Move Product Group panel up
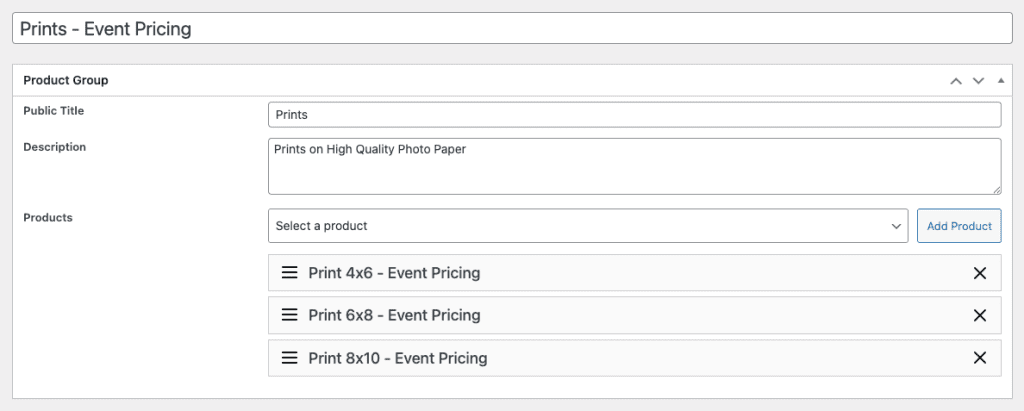Screen dimensions: 1024x411 tap(956, 81)
